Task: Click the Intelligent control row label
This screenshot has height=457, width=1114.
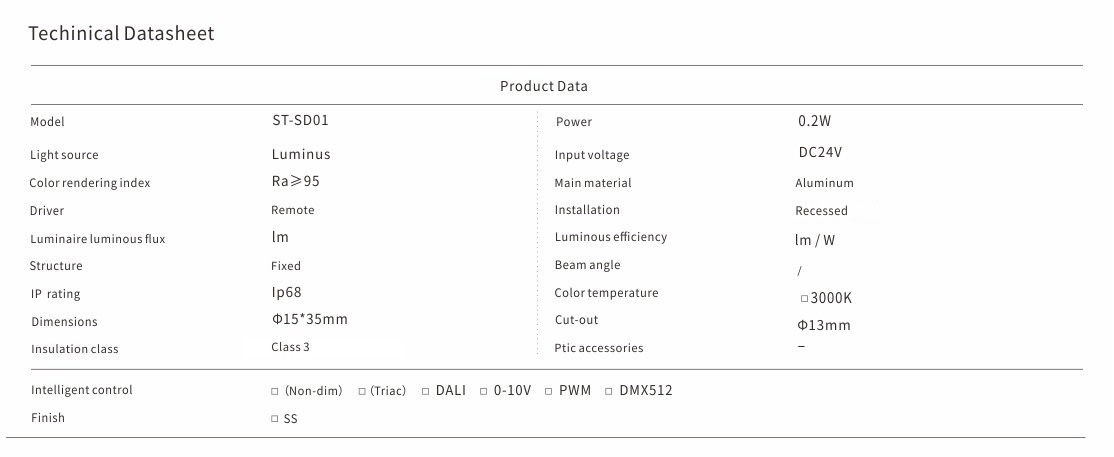Action: pyautogui.click(x=81, y=390)
